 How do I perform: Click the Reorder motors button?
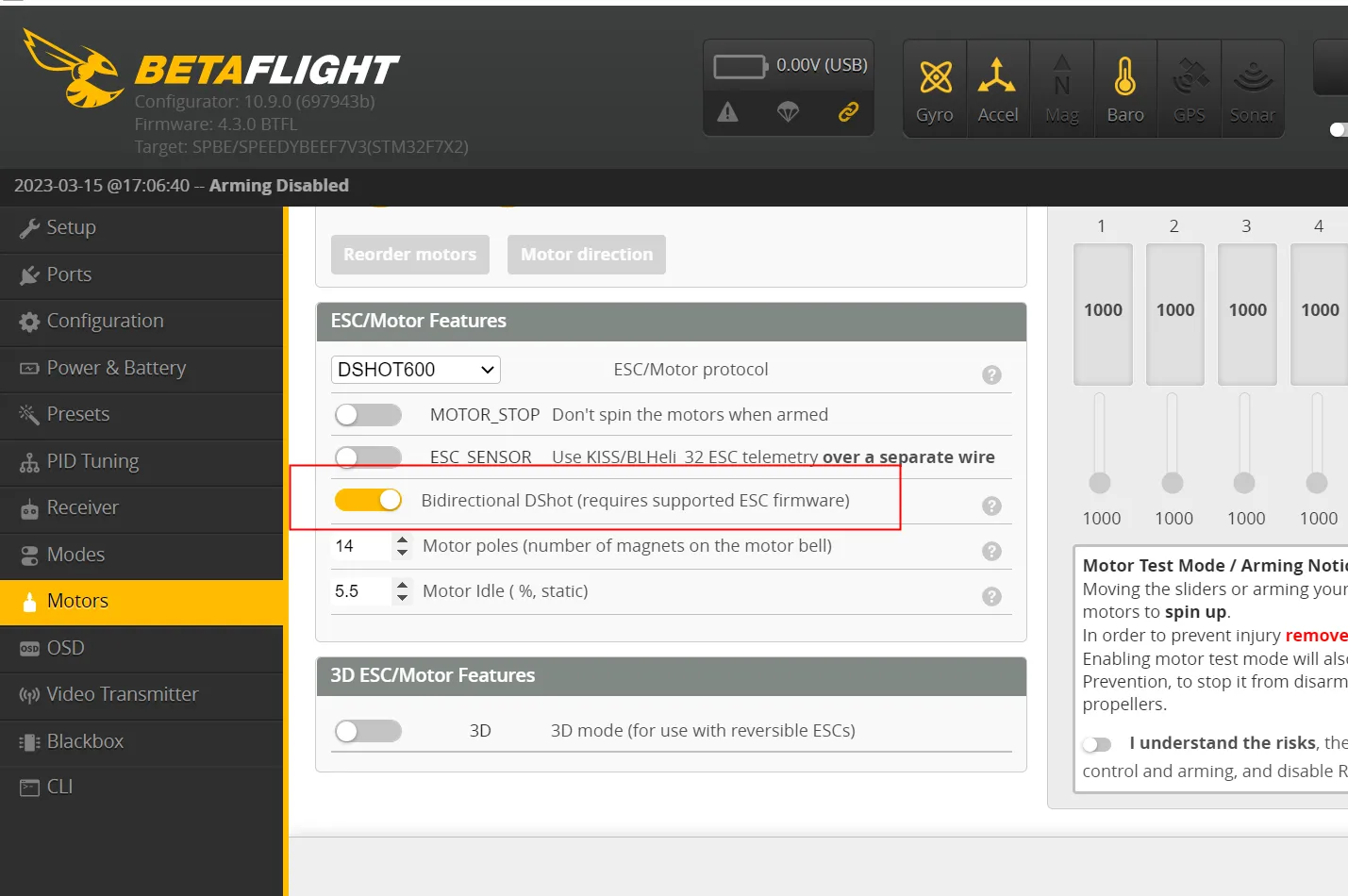pos(409,255)
